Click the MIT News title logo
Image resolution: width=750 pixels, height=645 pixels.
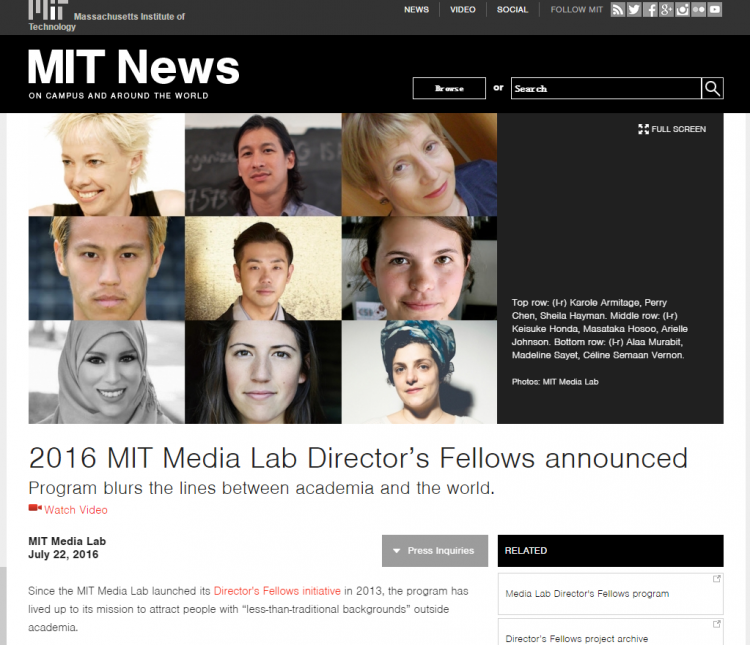[x=133, y=67]
